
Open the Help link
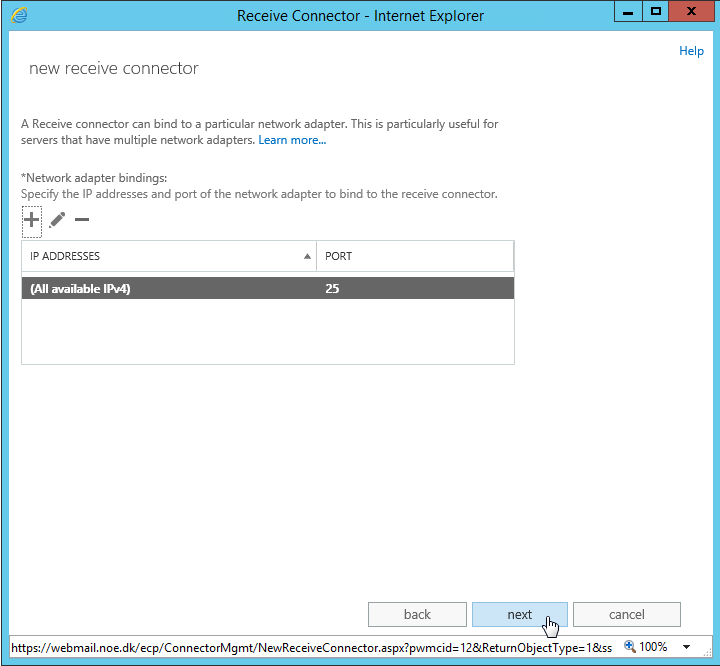[691, 51]
